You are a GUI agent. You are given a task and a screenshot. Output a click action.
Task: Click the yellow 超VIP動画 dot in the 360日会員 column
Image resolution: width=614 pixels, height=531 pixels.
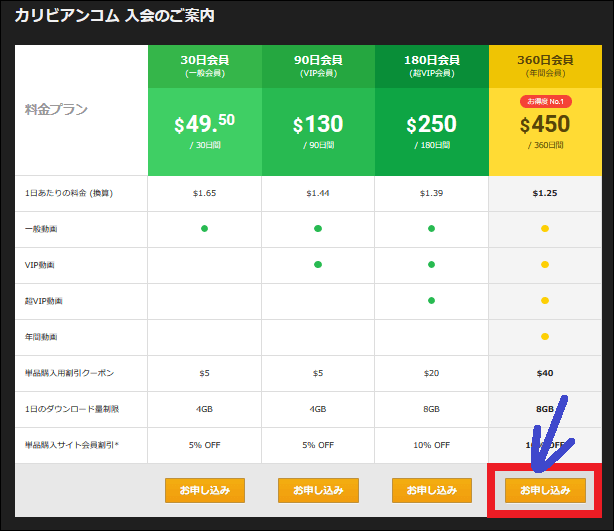(x=545, y=301)
